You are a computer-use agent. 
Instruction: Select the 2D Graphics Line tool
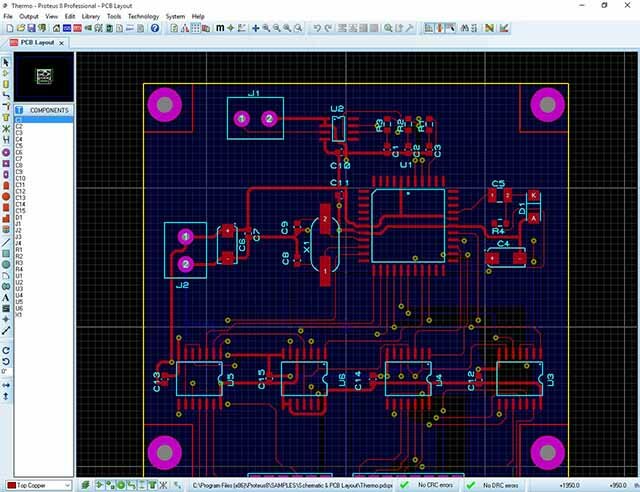[6, 243]
